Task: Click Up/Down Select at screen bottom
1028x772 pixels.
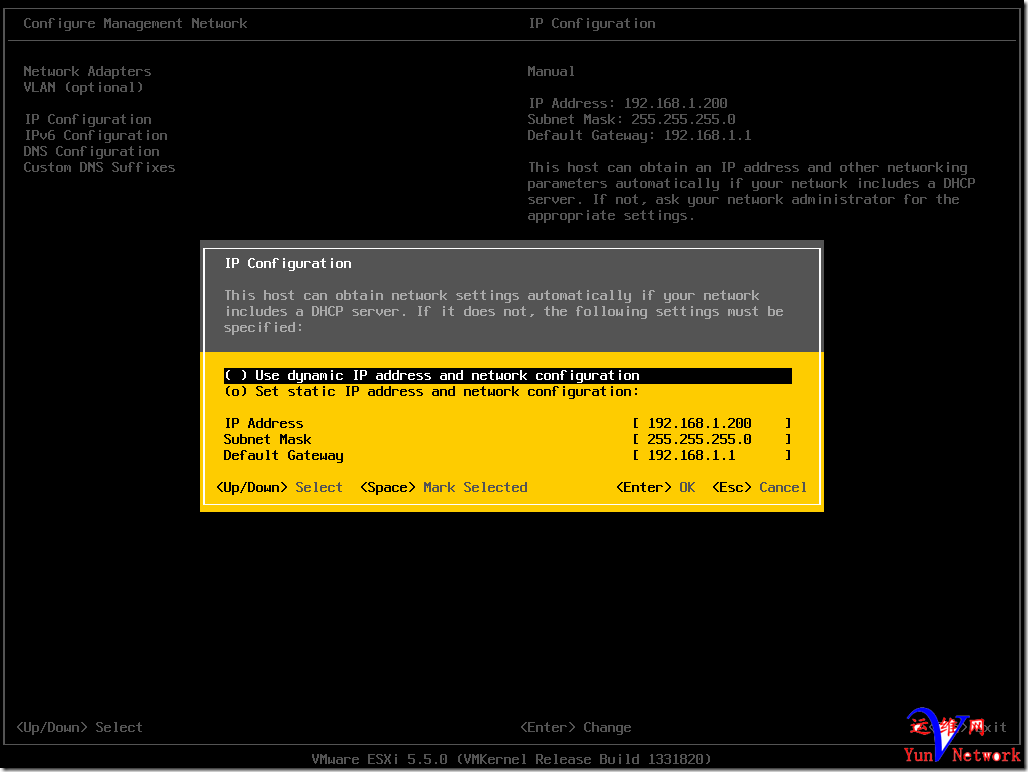Action: (79, 727)
